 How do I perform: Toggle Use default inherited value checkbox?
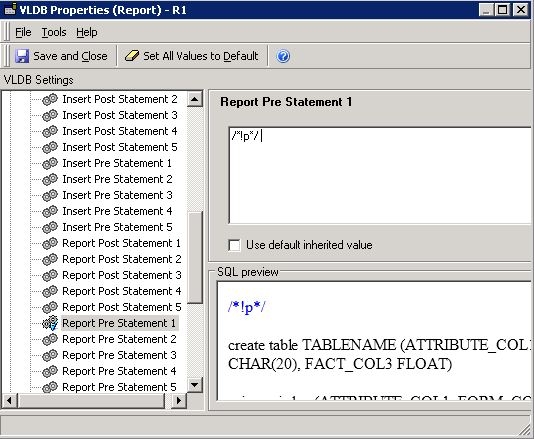[x=234, y=245]
